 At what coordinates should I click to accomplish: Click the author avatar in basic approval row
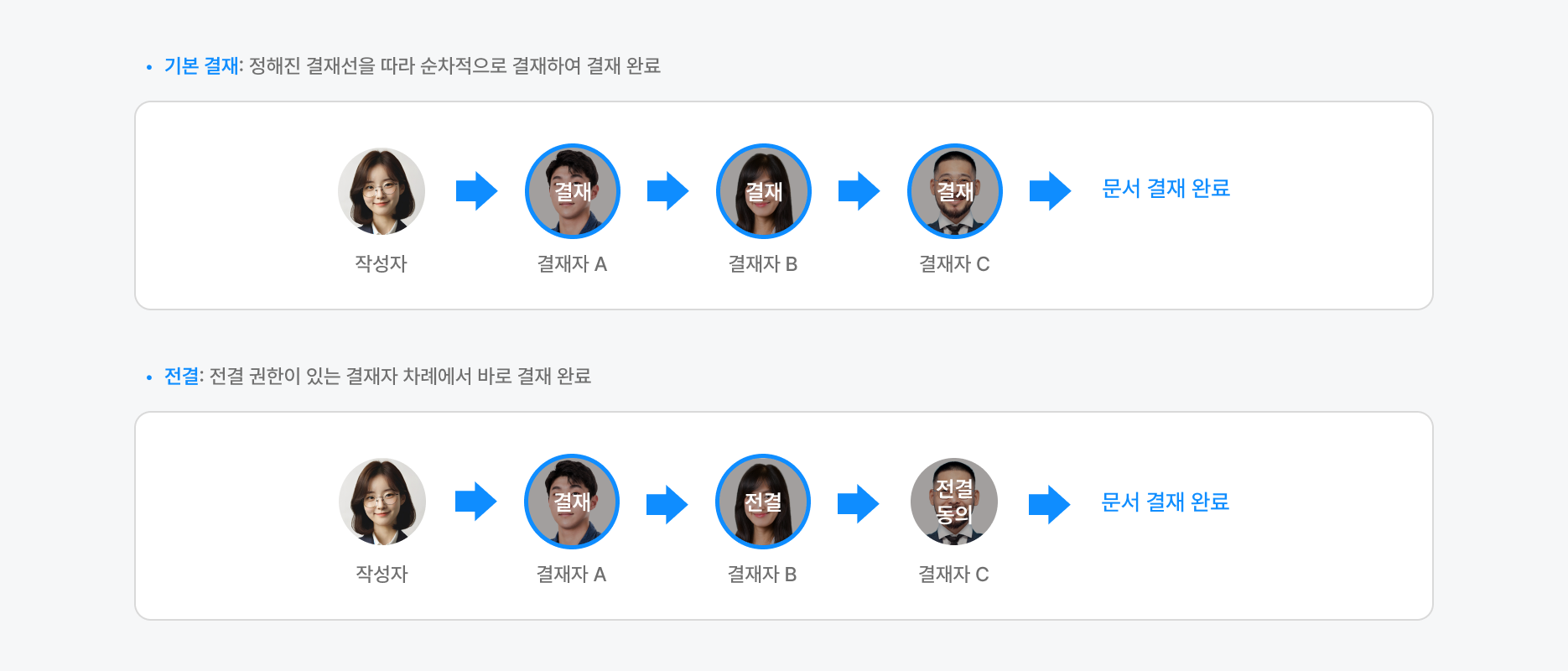(382, 191)
